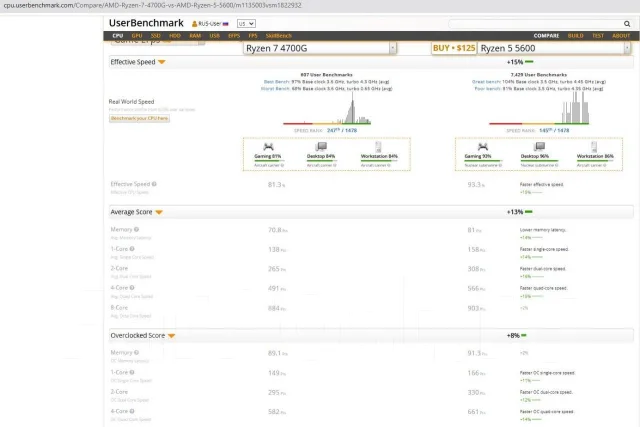Open the Ryzen 7 4700G model dropdown
Image resolution: width=640 pixels, height=427 pixels.
click(x=393, y=48)
